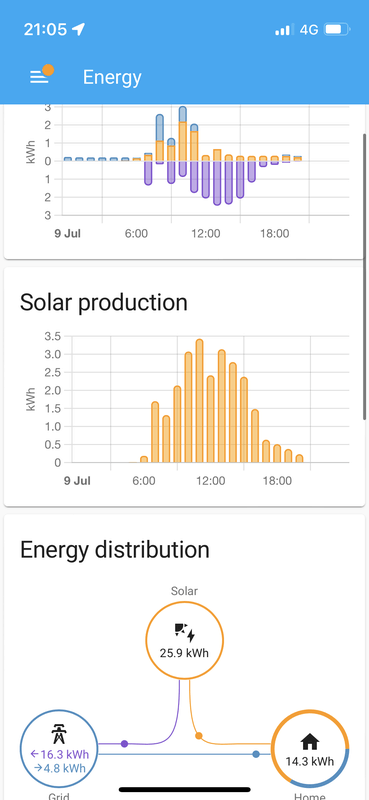
Task: Tap the orange notification dot on menu
Action: (48, 70)
